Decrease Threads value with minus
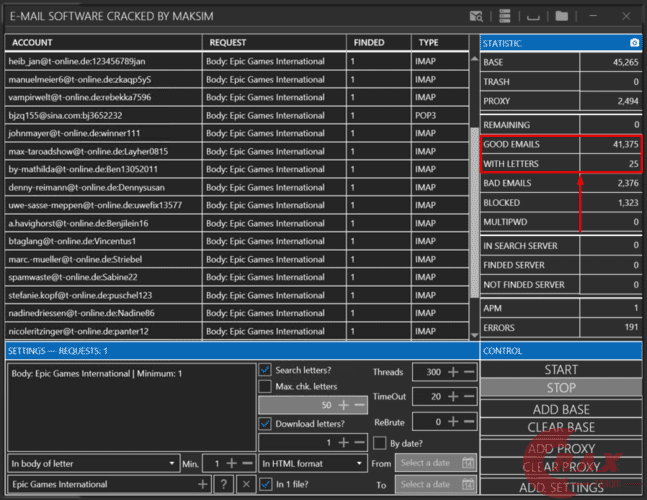 click(469, 372)
